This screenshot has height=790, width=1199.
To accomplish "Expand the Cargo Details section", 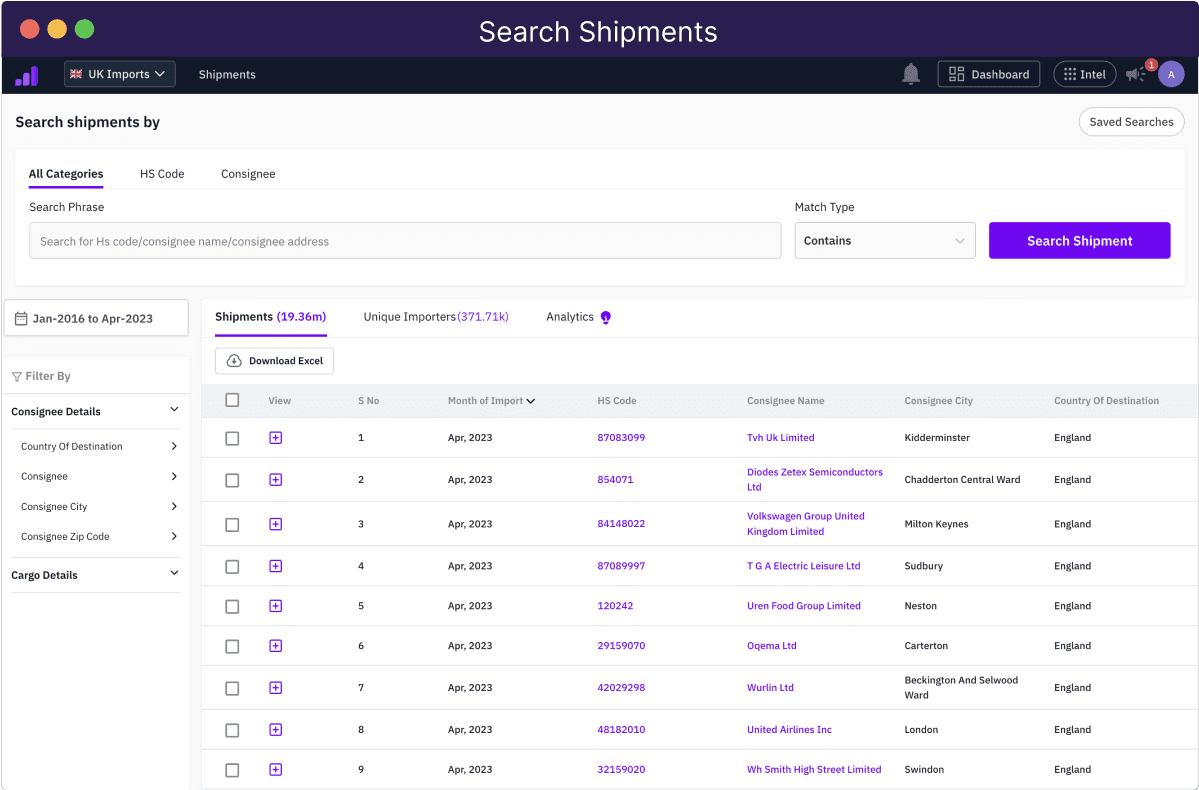I will (174, 574).
